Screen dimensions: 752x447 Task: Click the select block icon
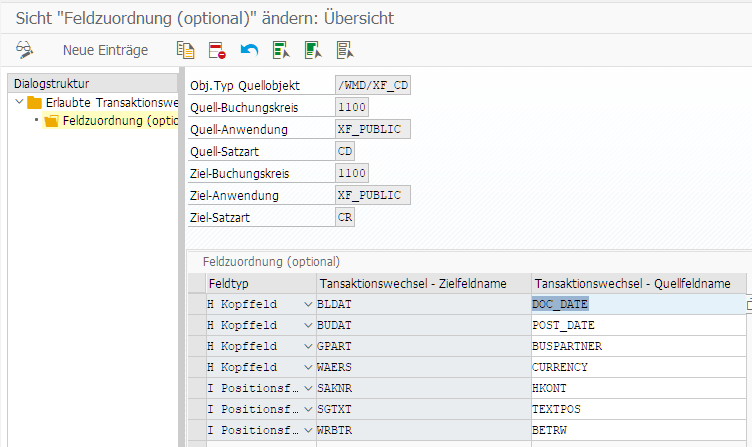313,50
